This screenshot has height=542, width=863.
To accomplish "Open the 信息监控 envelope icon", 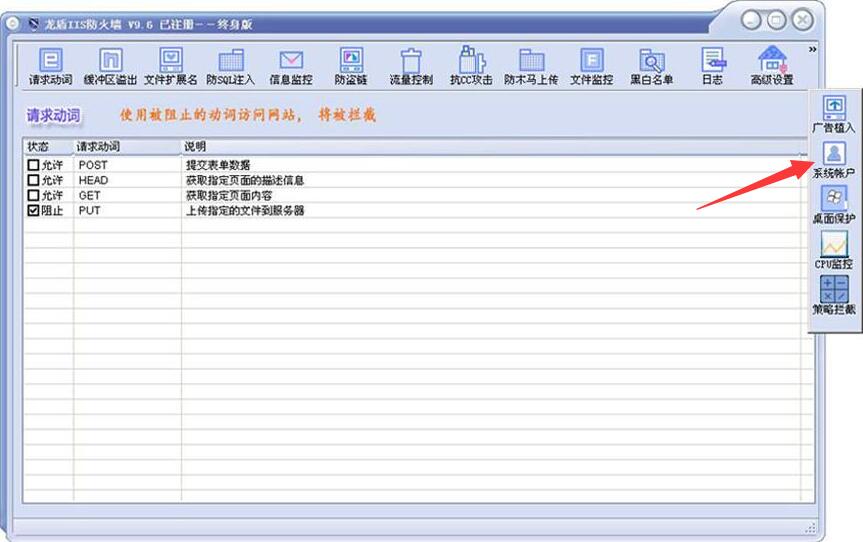I will pyautogui.click(x=291, y=67).
